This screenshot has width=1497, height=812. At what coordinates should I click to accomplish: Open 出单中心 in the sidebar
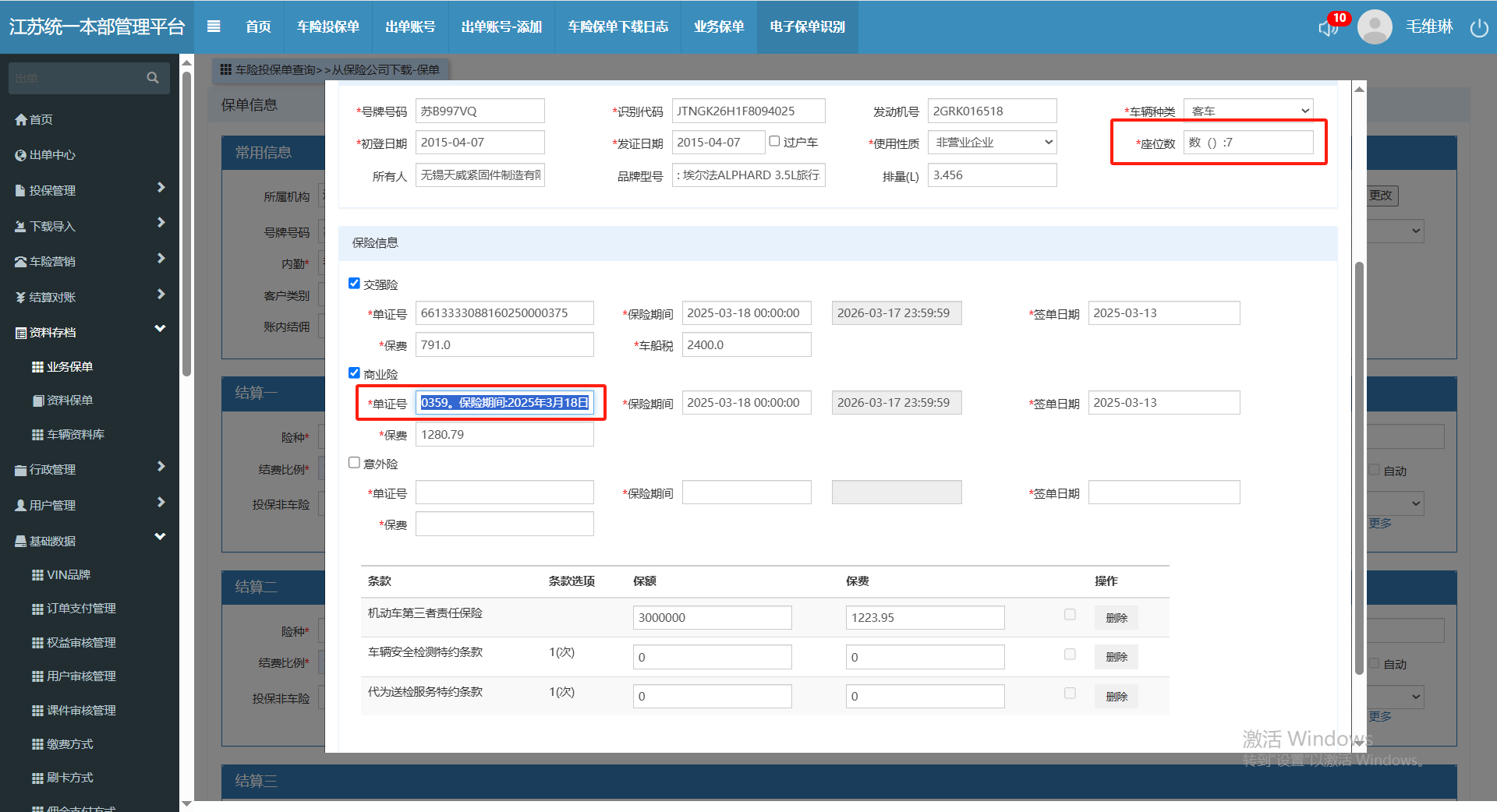pos(51,155)
